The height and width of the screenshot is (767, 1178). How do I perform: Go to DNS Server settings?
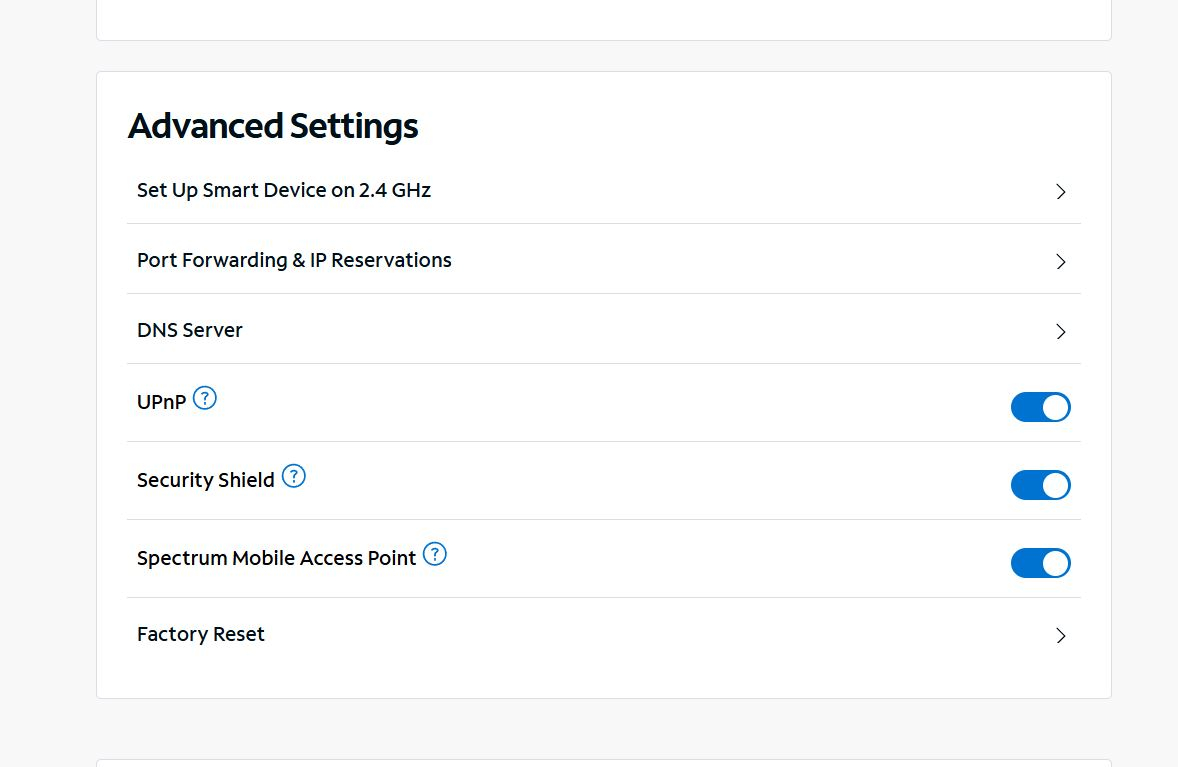tap(190, 330)
